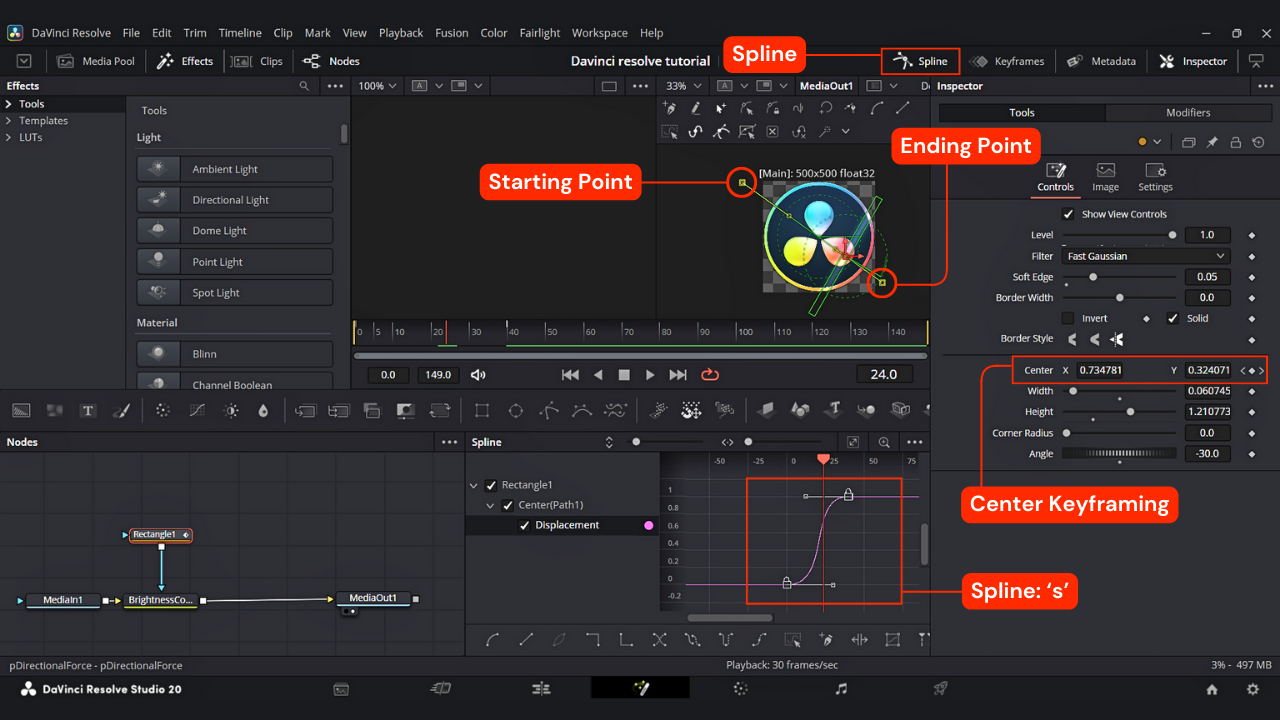Screen dimensions: 1280x720
Task: Open the Filter Fast Gaussian dropdown
Action: click(1145, 256)
